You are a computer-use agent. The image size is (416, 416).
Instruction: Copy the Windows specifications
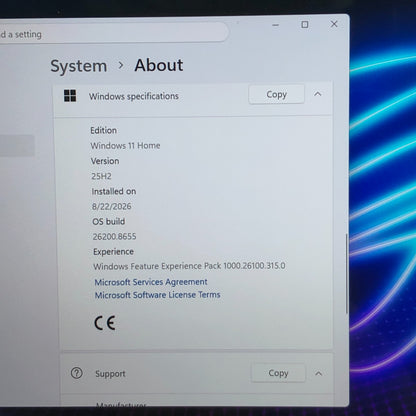point(276,94)
